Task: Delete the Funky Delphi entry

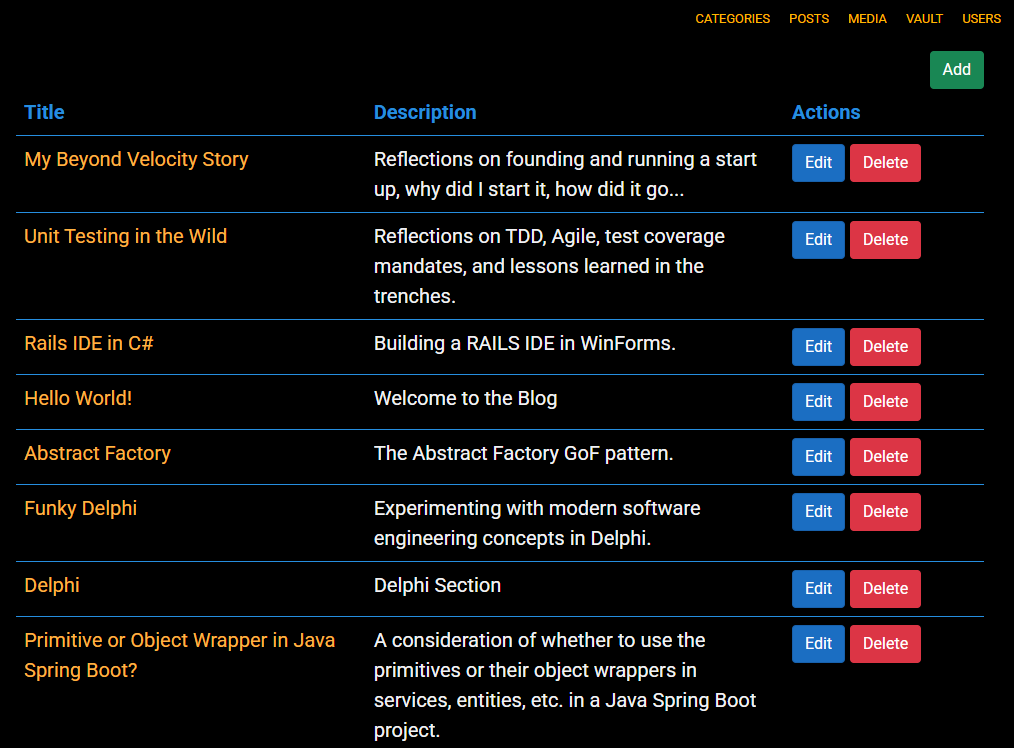Action: pos(885,511)
